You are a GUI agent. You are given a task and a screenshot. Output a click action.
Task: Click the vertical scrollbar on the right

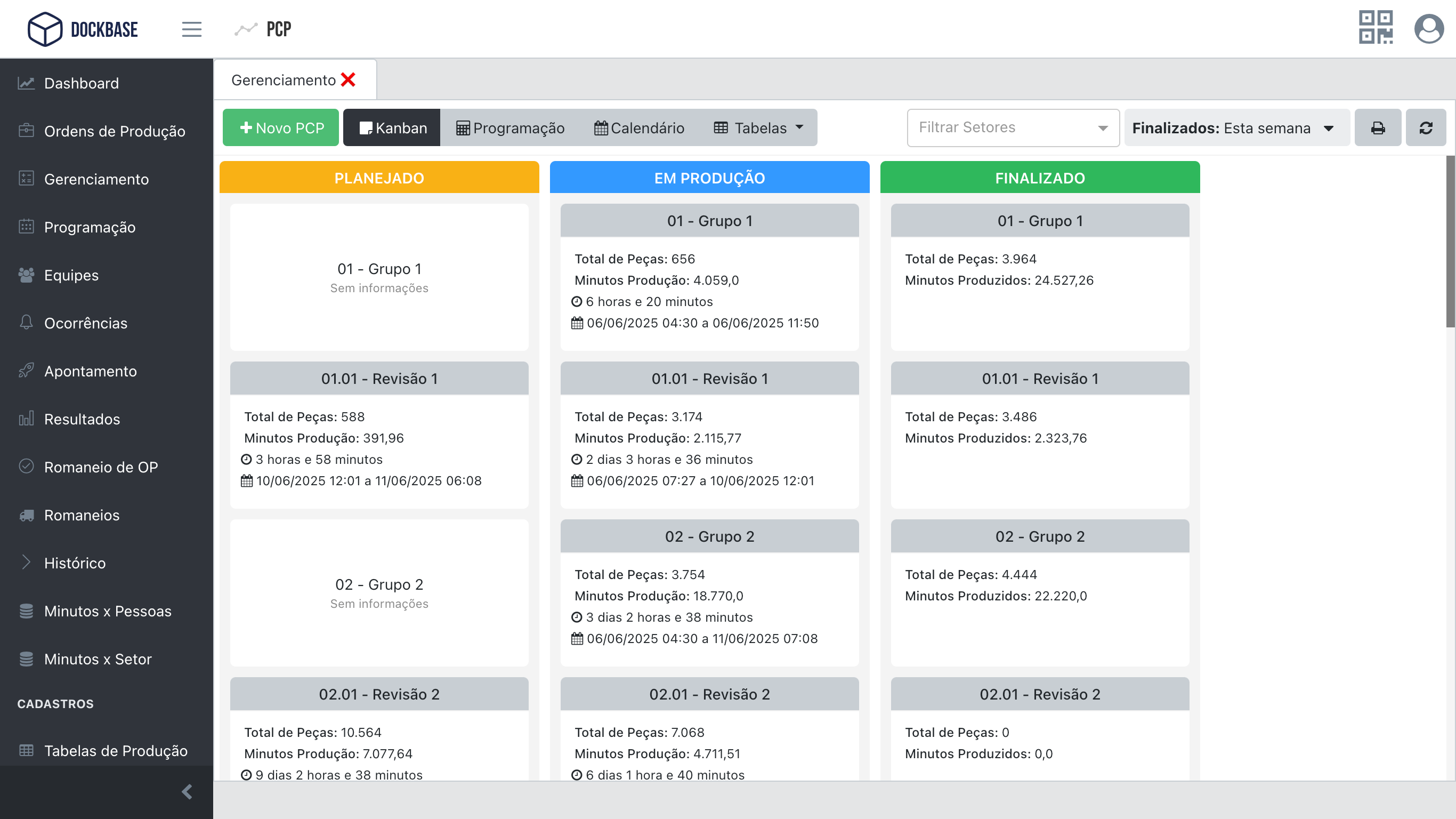point(1450,243)
